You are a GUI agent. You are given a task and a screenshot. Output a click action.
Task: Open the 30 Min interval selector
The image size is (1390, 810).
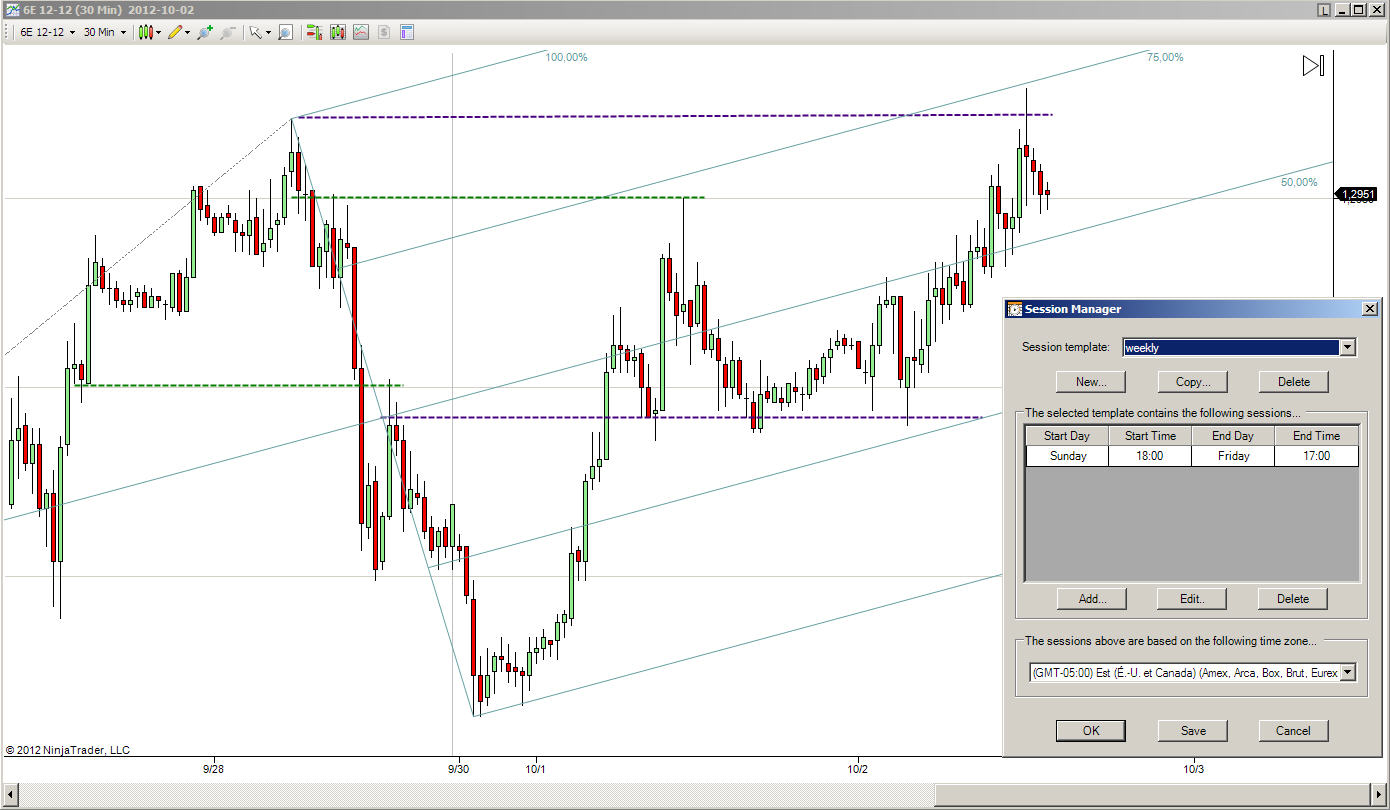tap(104, 32)
